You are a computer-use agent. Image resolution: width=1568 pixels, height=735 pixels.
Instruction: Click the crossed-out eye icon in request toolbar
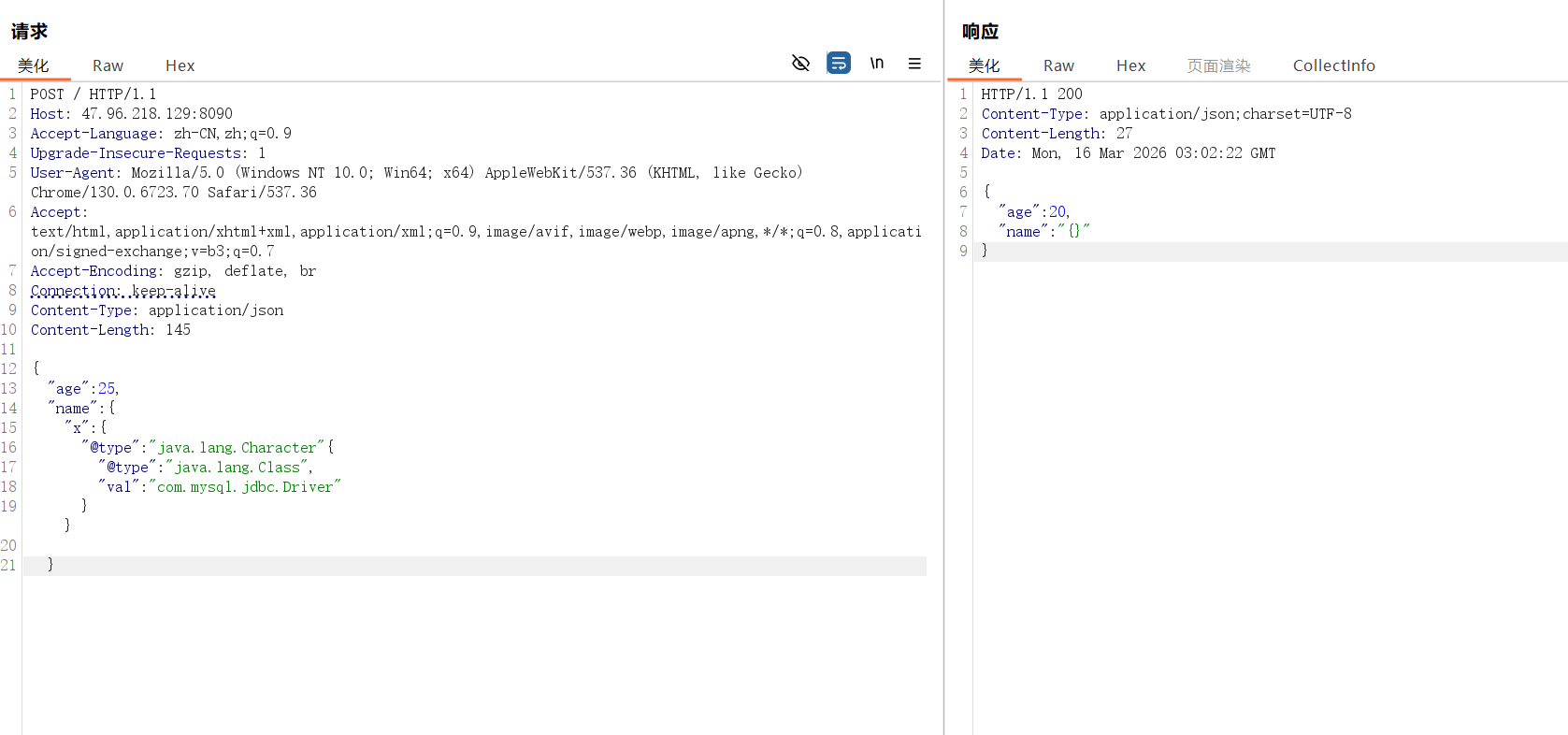[x=800, y=64]
